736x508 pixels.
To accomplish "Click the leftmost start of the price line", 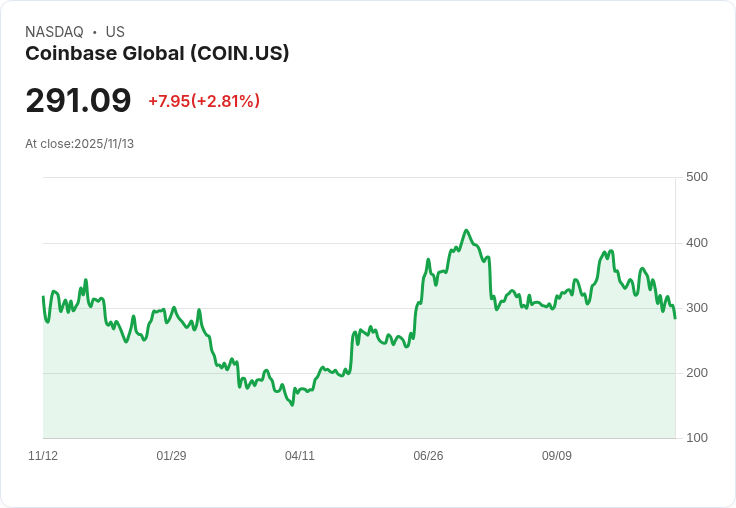I will (x=43, y=297).
